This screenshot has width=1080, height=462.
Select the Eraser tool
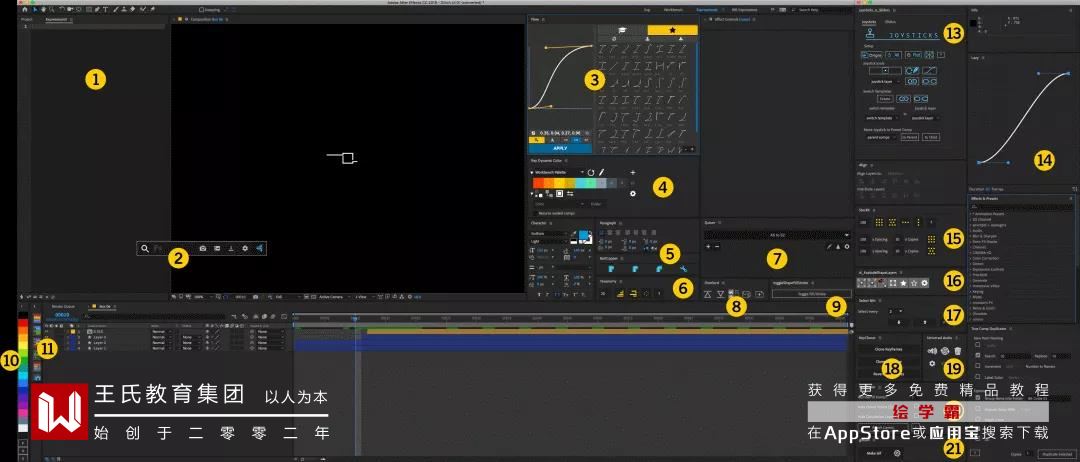(132, 10)
